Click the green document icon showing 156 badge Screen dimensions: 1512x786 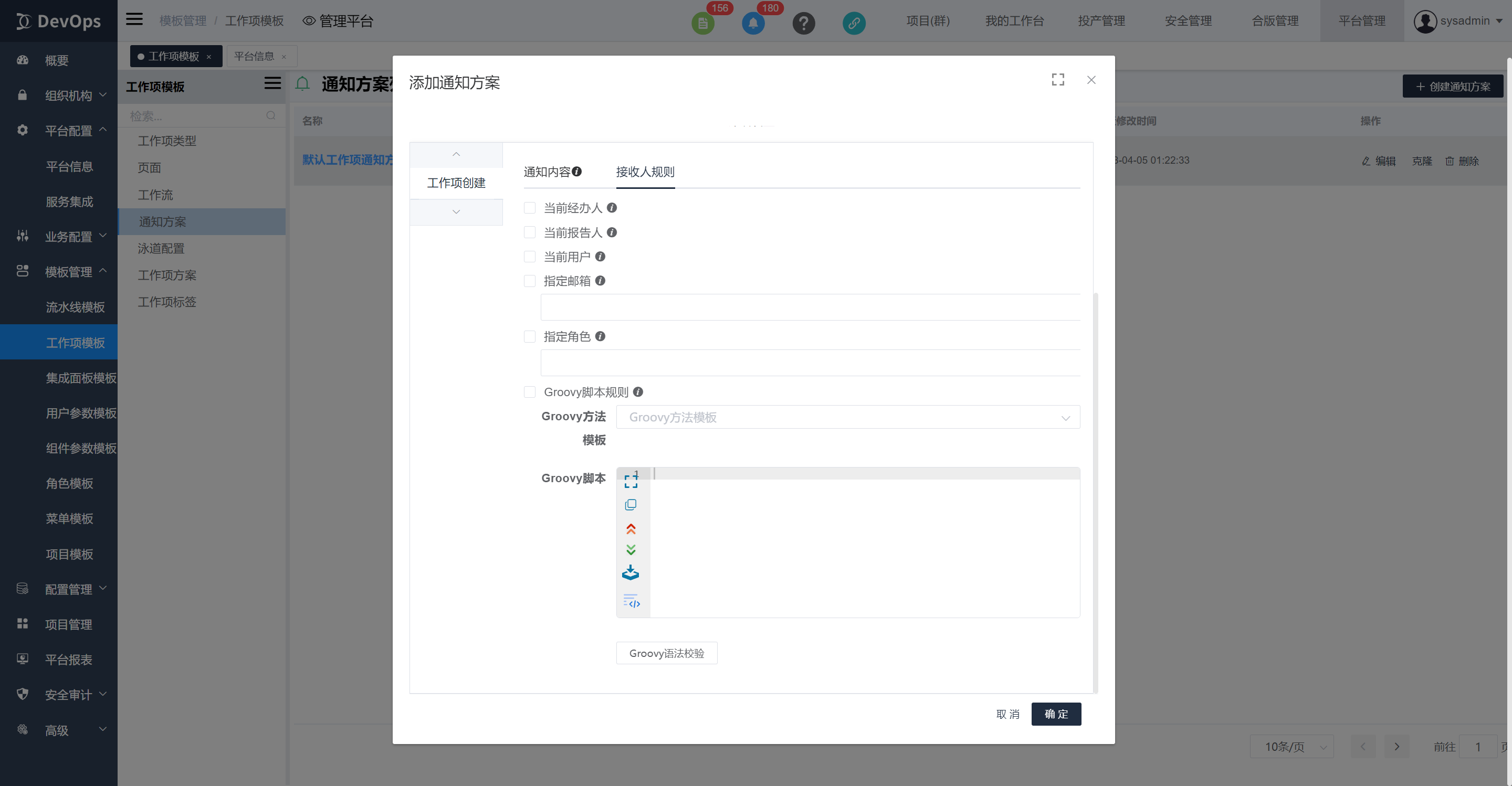coord(703,24)
